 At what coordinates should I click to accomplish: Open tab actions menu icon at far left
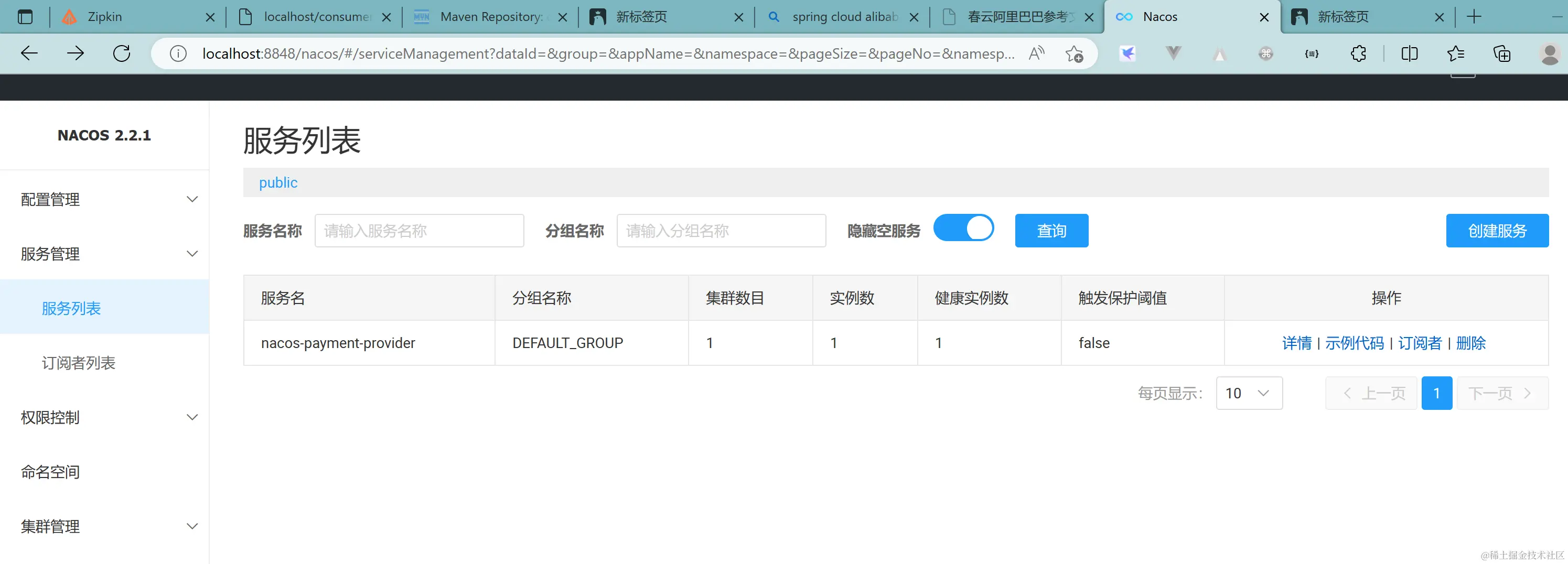tap(25, 16)
